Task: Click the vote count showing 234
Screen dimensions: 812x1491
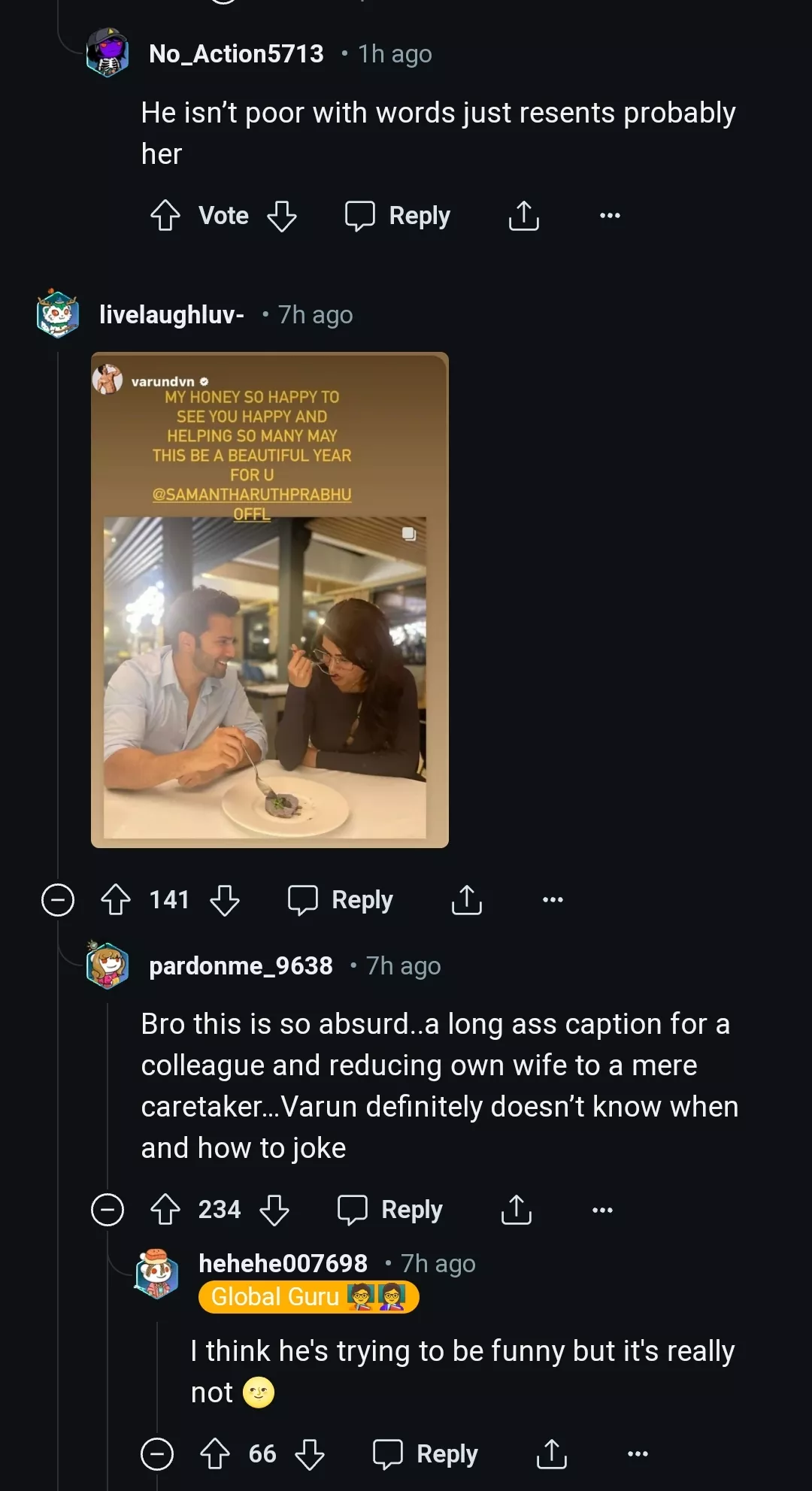Action: click(218, 1210)
